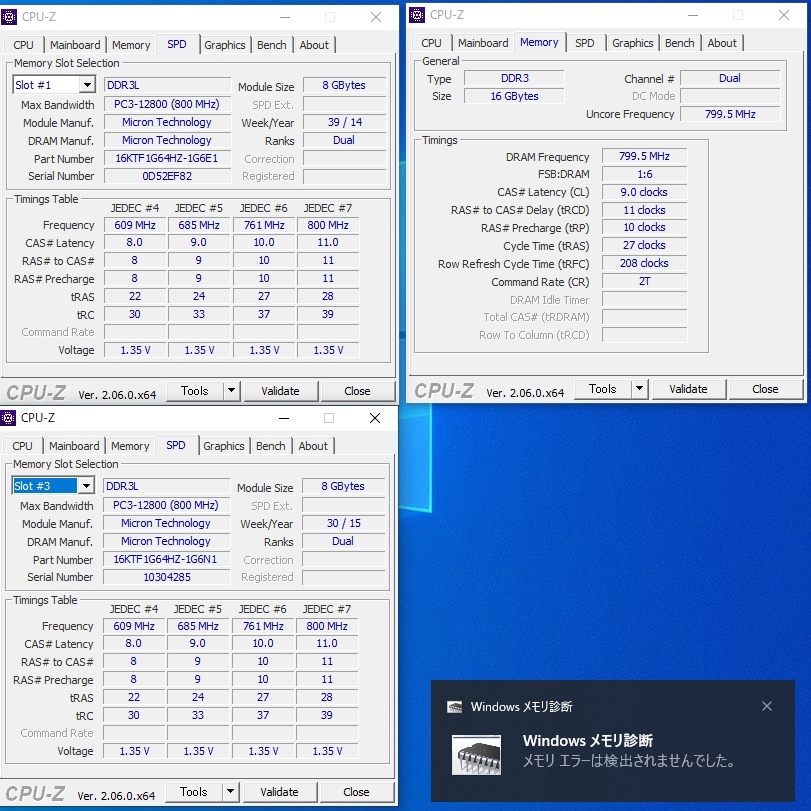The image size is (811, 811).
Task: Open Mainboard tab in bottom-left CPU-Z window
Action: pos(74,446)
